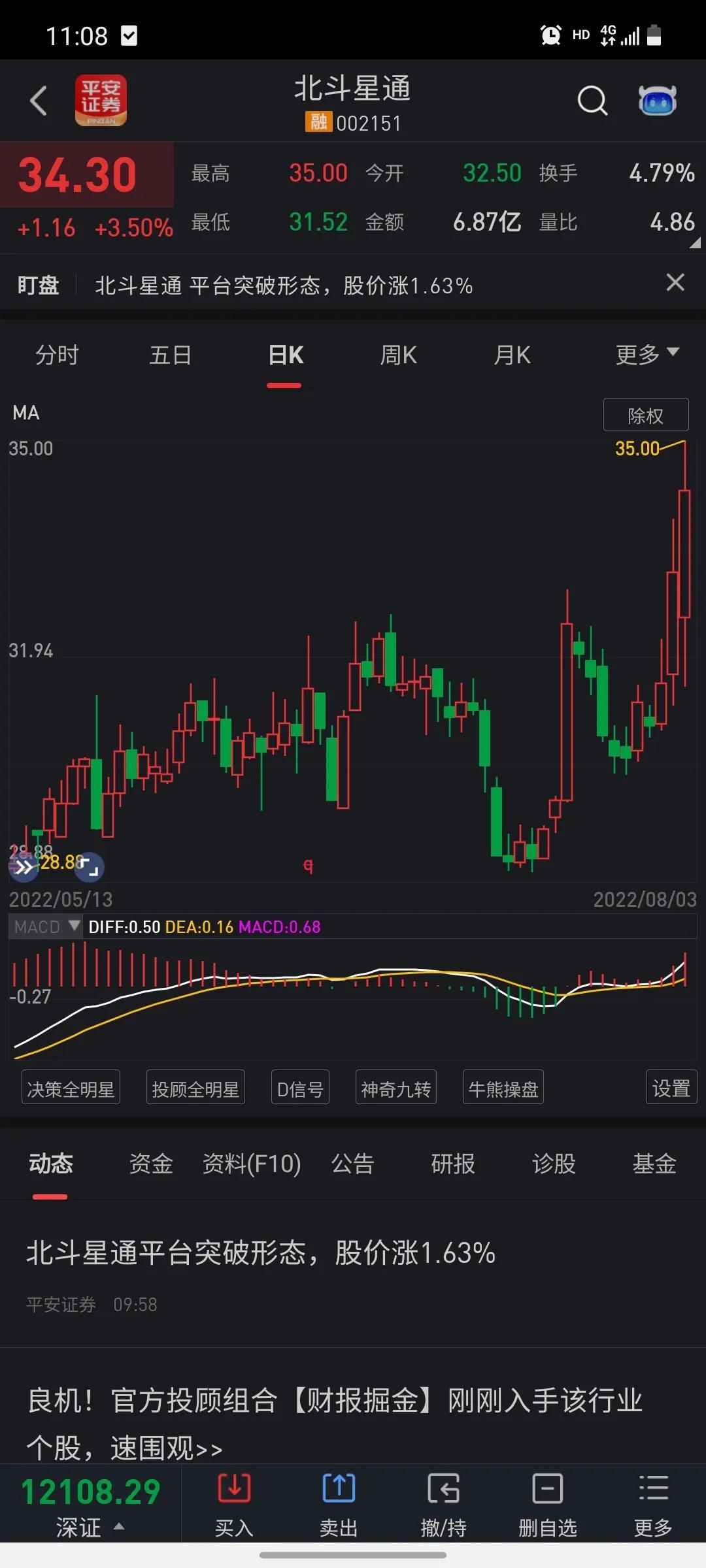The width and height of the screenshot is (706, 1568).
Task: Tap the current price 34.30
Action: [78, 175]
